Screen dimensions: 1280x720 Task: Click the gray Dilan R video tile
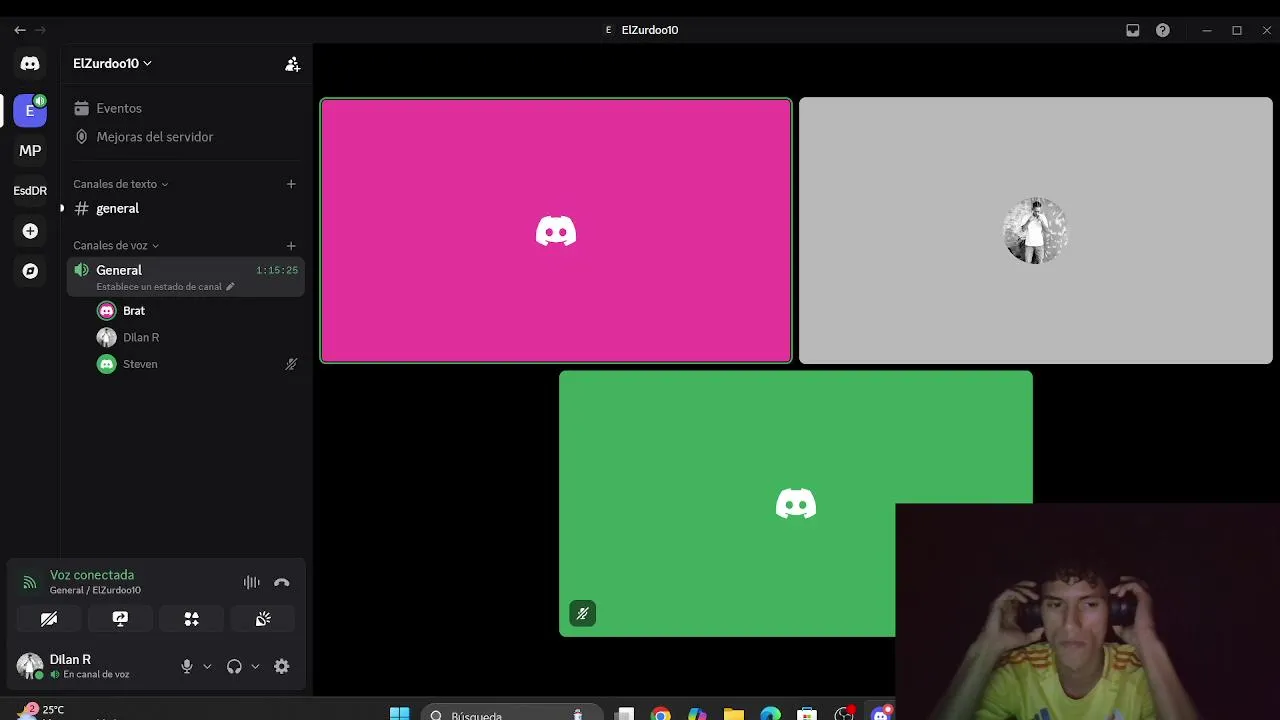[1035, 231]
